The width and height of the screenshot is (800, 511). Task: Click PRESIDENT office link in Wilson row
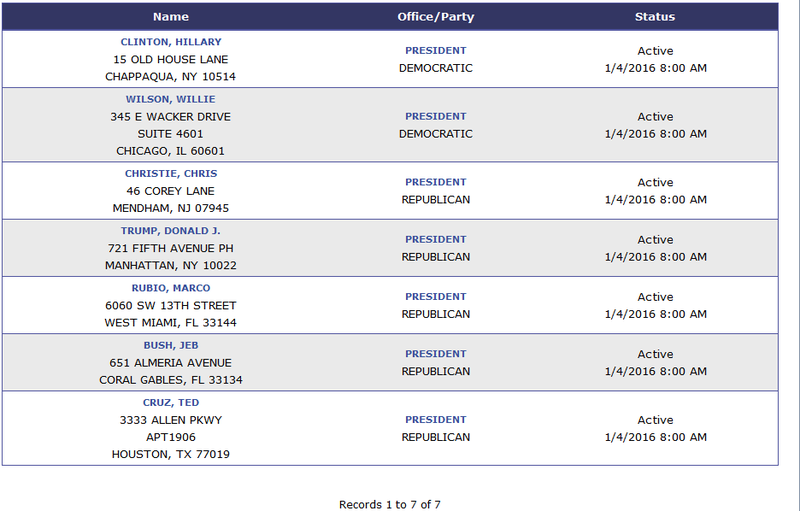click(435, 116)
